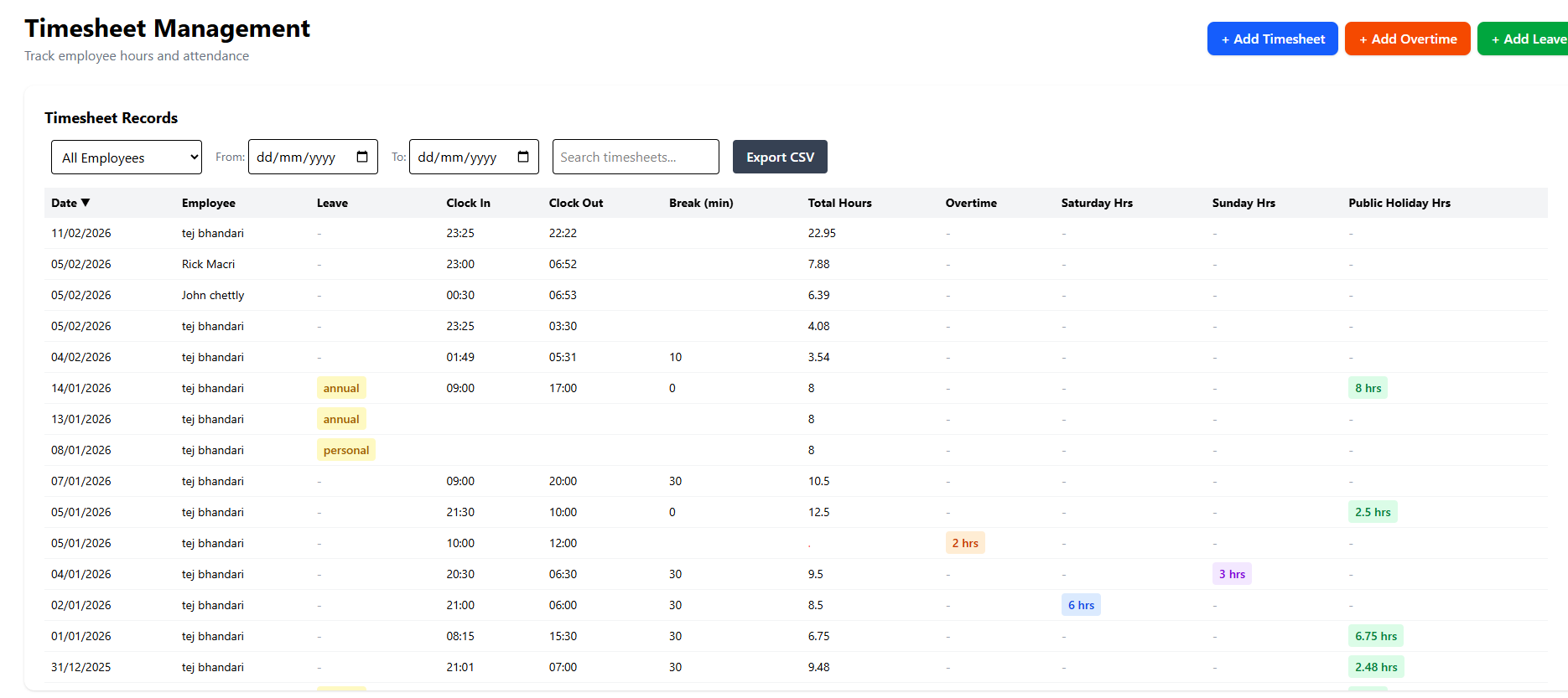The image size is (1568, 698).
Task: Click the 3 hrs Sunday badge
Action: (x=1232, y=574)
